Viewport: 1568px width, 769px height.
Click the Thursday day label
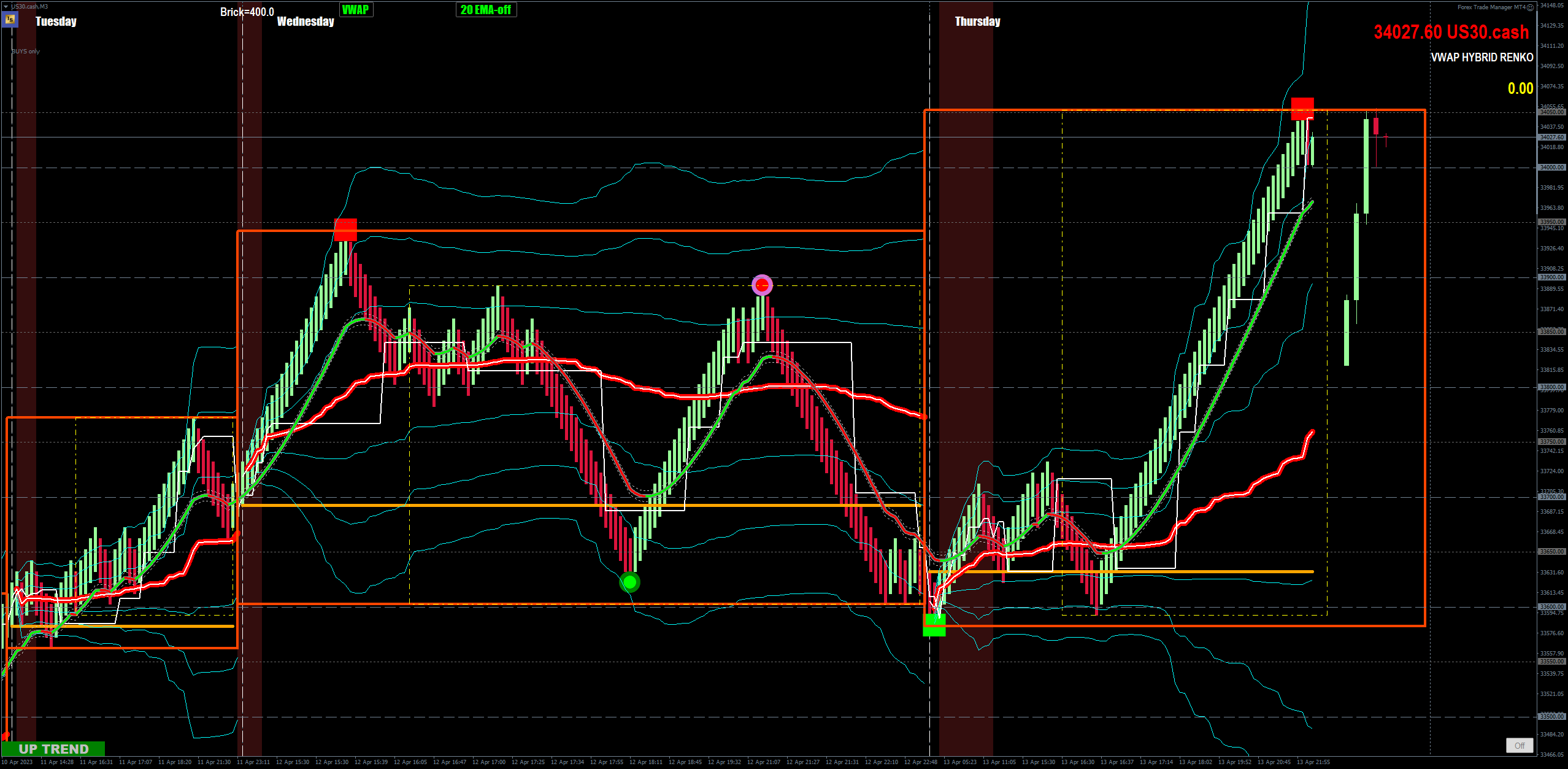[977, 21]
